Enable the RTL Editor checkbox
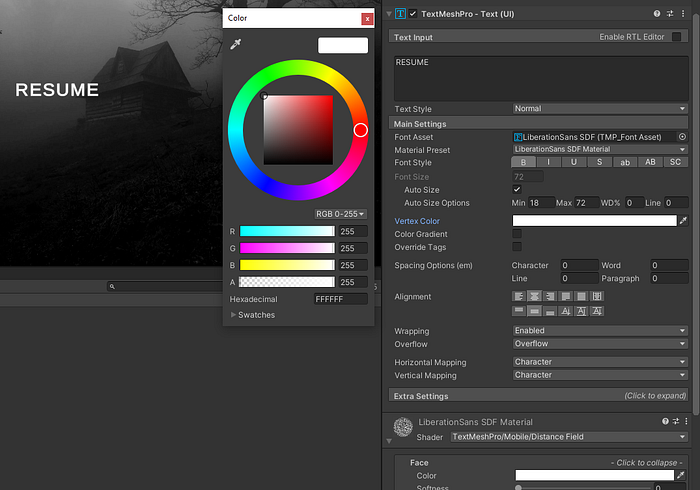The width and height of the screenshot is (700, 490). (676, 37)
